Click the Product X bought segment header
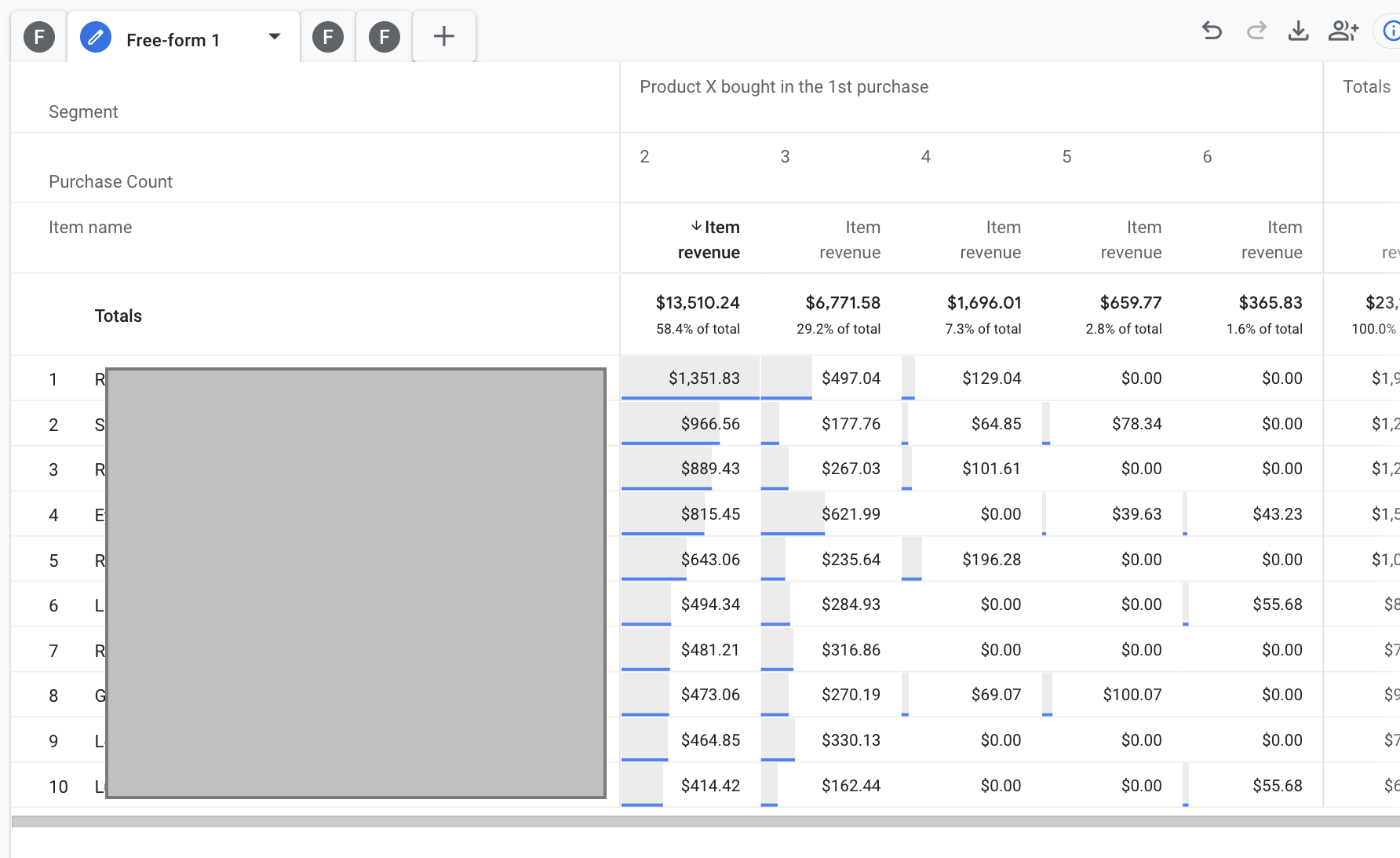The width and height of the screenshot is (1400, 858). [784, 87]
